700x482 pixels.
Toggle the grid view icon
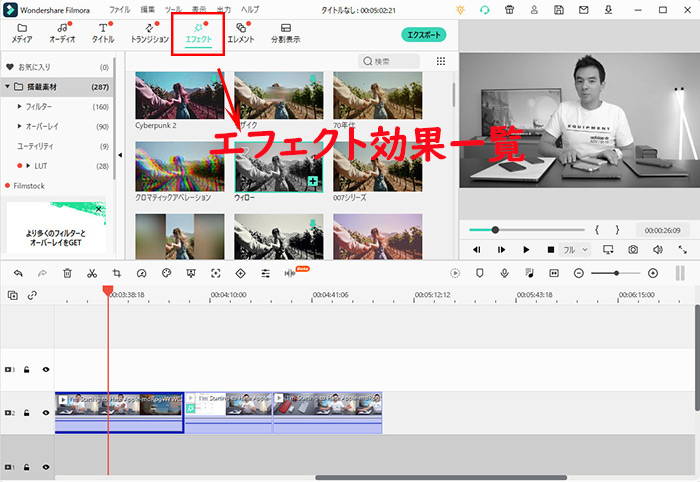coord(441,61)
